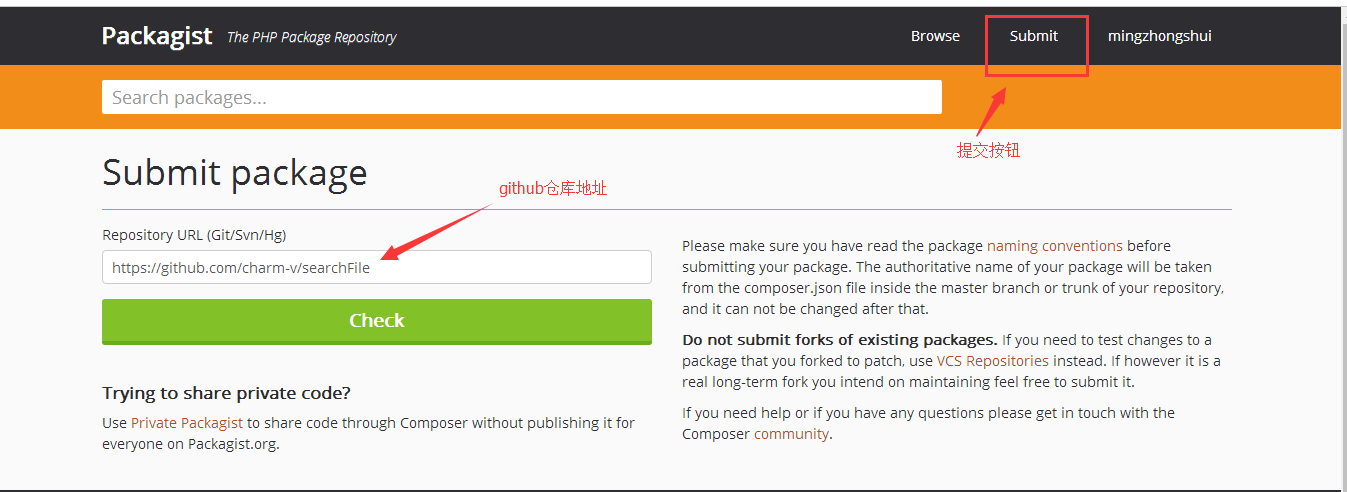Open the Packagist home logo
The width and height of the screenshot is (1347, 492).
tap(157, 36)
